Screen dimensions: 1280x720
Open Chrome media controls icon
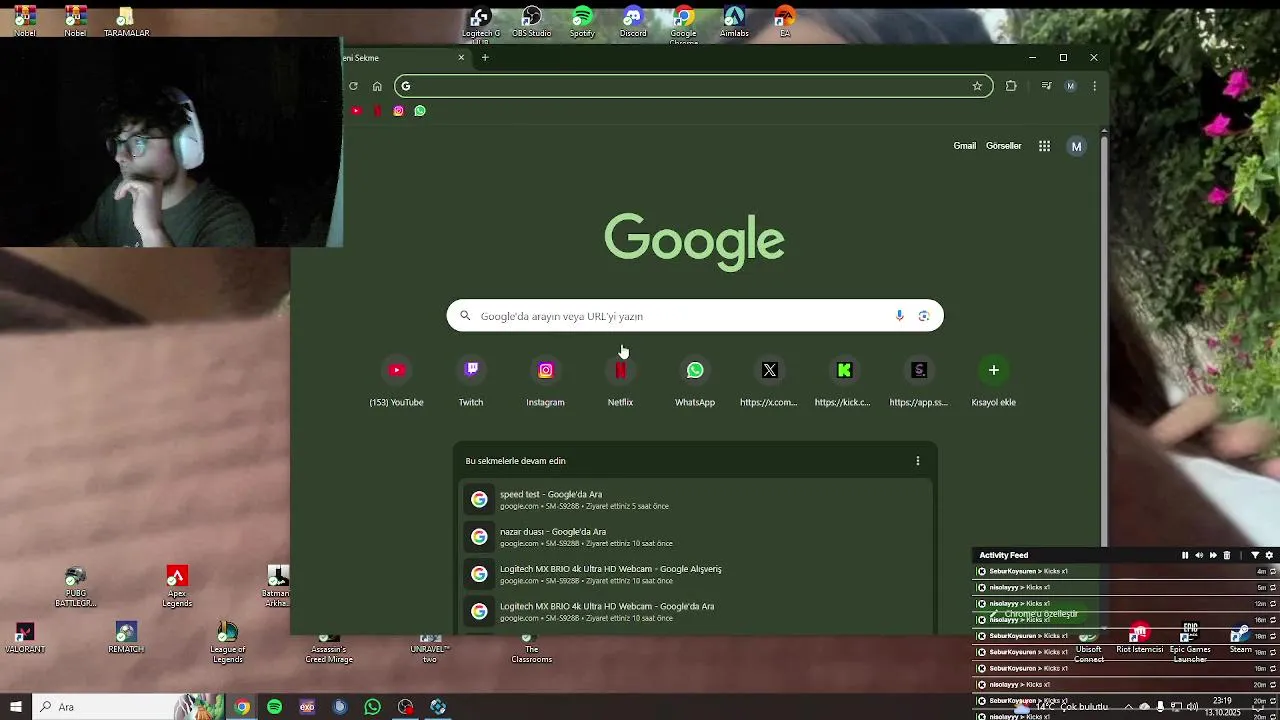(1046, 86)
